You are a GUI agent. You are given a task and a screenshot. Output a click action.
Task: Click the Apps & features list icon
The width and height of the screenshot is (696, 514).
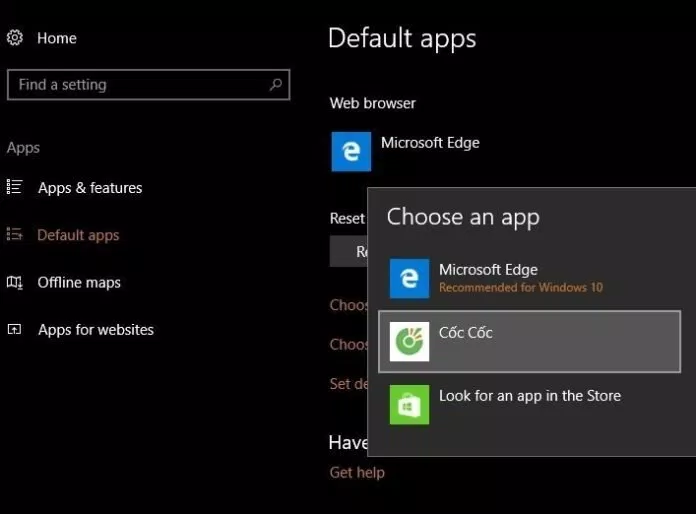point(14,187)
